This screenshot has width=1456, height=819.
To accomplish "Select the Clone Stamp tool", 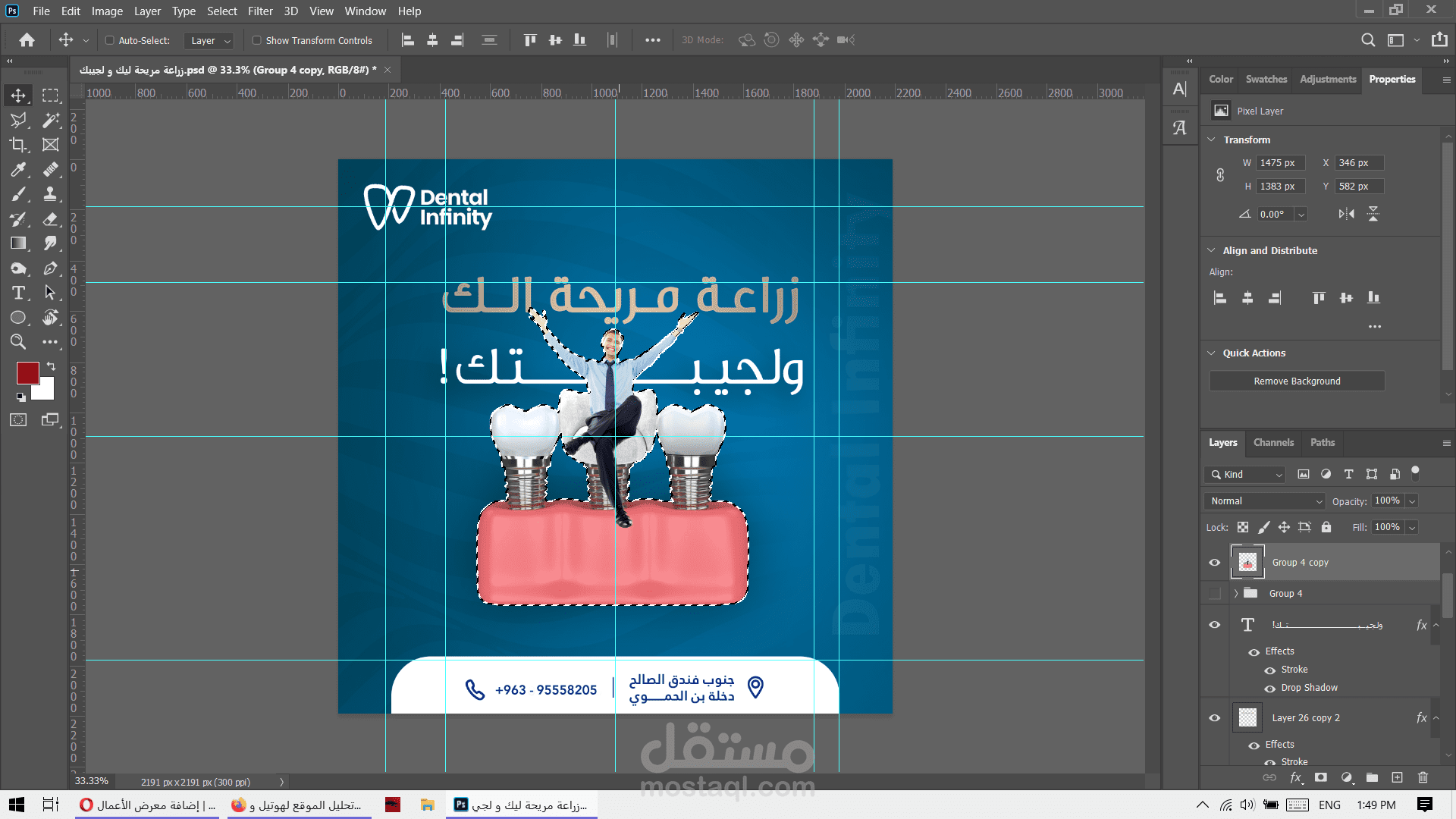I will coord(51,194).
